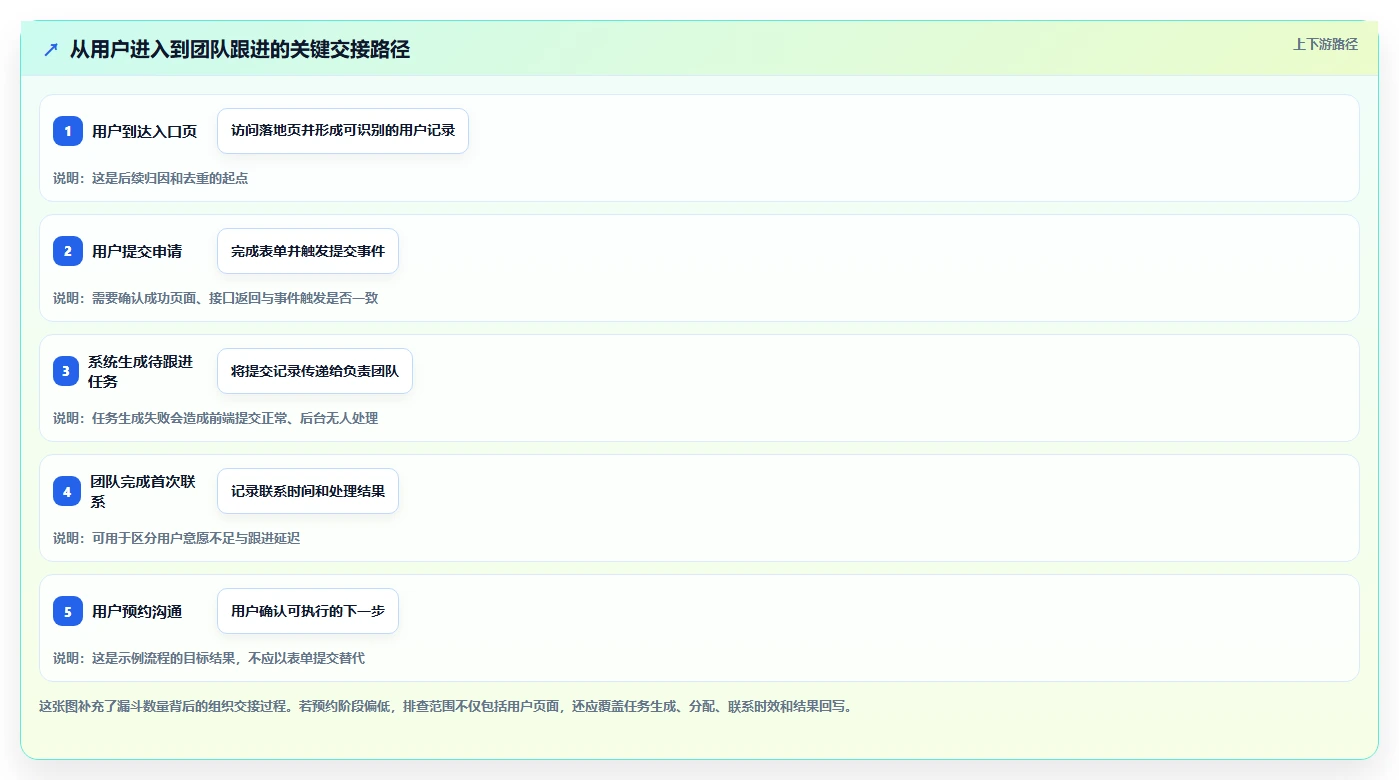1399x780 pixels.
Task: Click the step label 团队完成首次联系
Action: (x=143, y=491)
